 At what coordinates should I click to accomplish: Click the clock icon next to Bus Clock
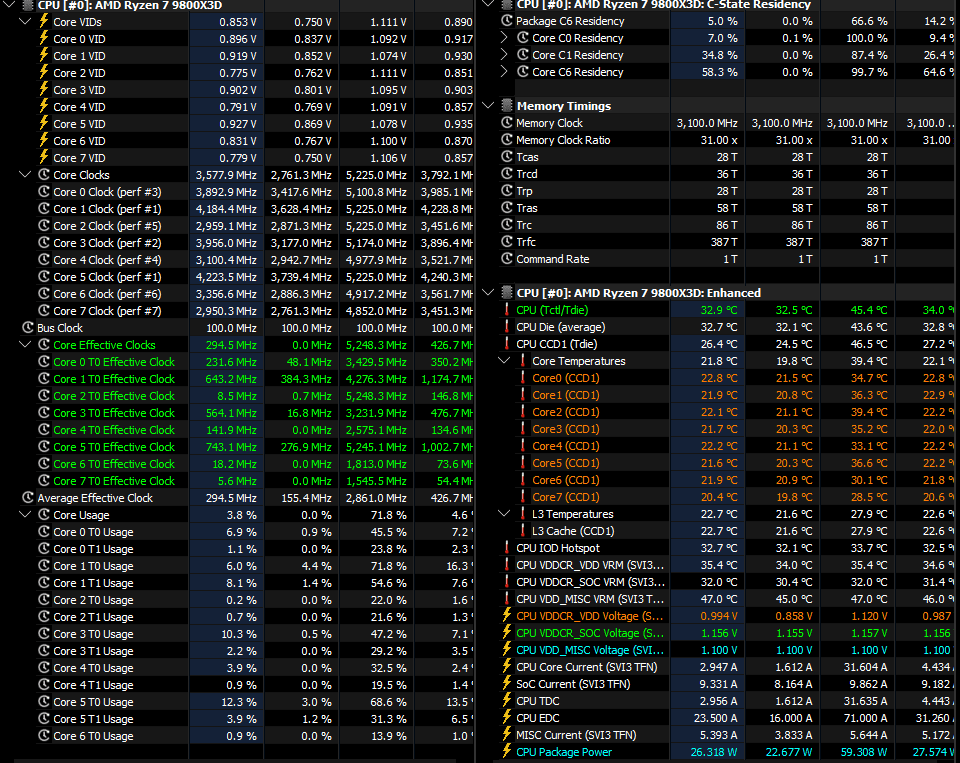click(28, 328)
